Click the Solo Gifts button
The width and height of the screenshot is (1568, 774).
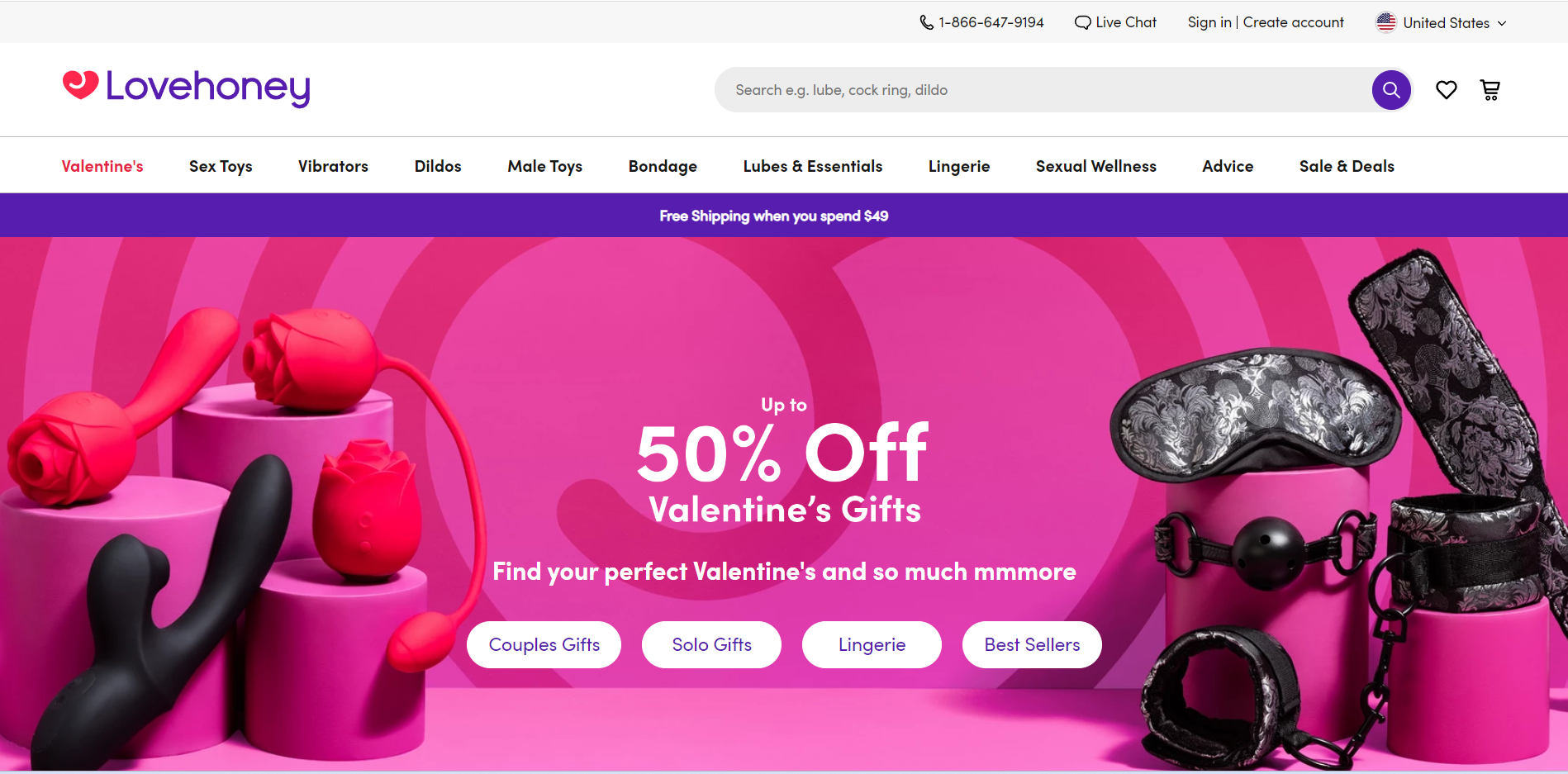click(x=712, y=644)
